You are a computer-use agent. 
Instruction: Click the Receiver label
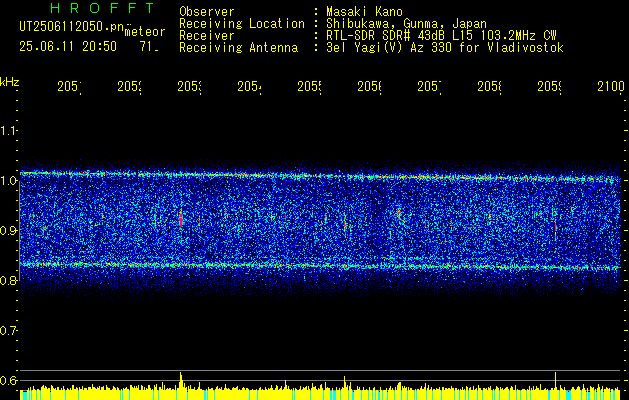click(207, 36)
